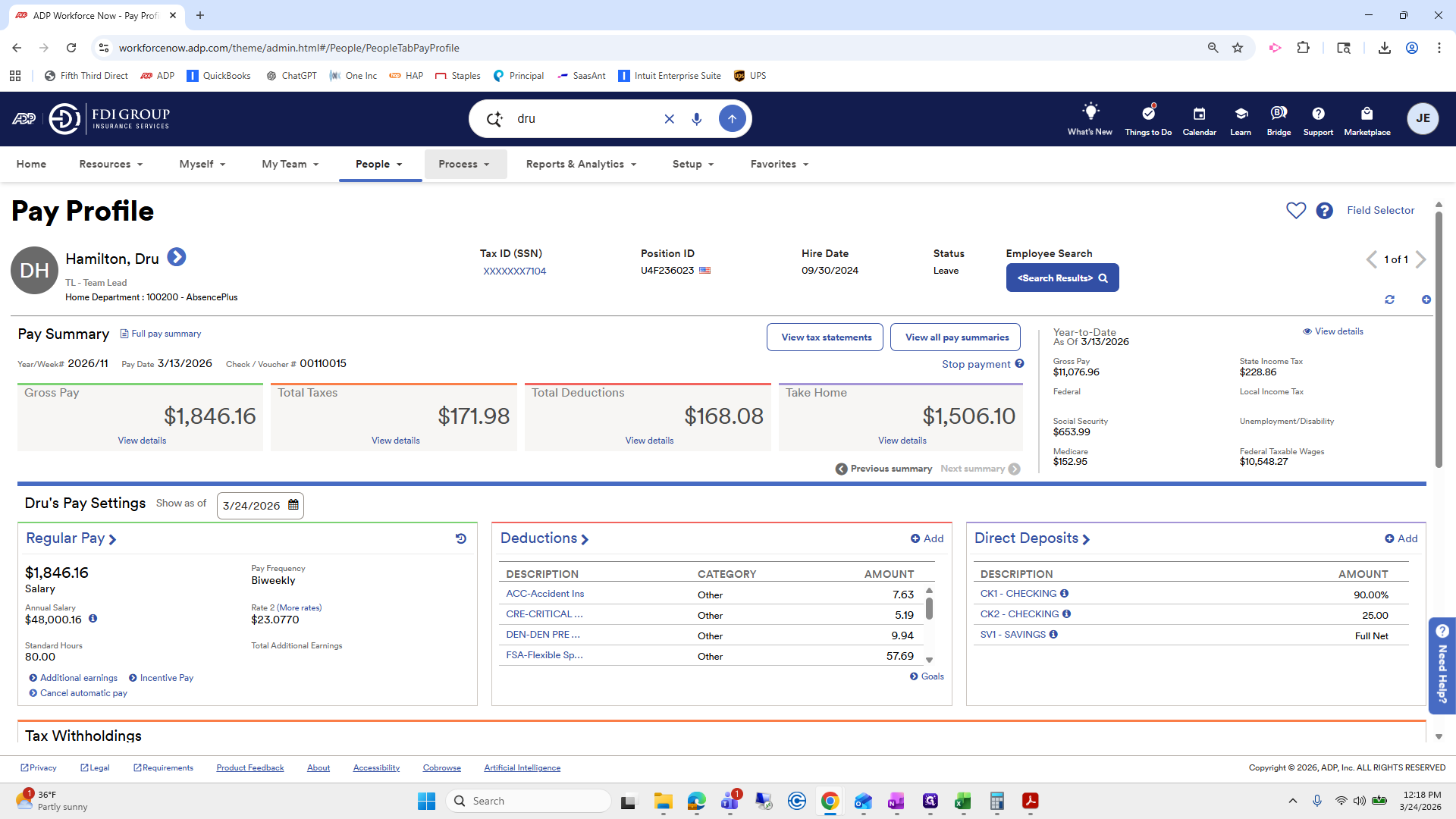The image size is (1456, 819).
Task: Click the Deductions list scrollbar
Action: click(929, 608)
